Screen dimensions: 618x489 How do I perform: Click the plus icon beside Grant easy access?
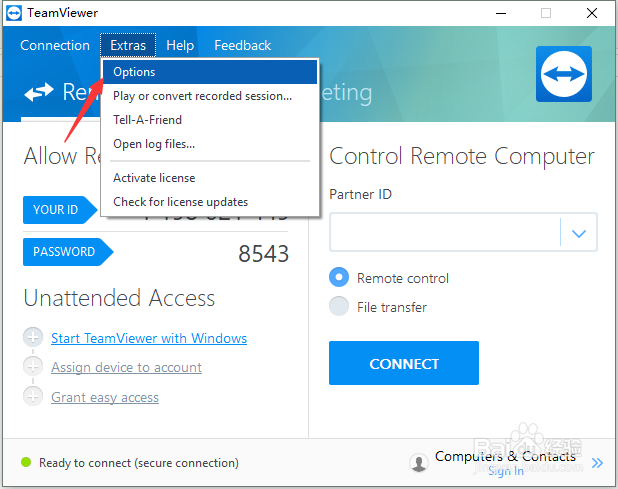point(33,397)
